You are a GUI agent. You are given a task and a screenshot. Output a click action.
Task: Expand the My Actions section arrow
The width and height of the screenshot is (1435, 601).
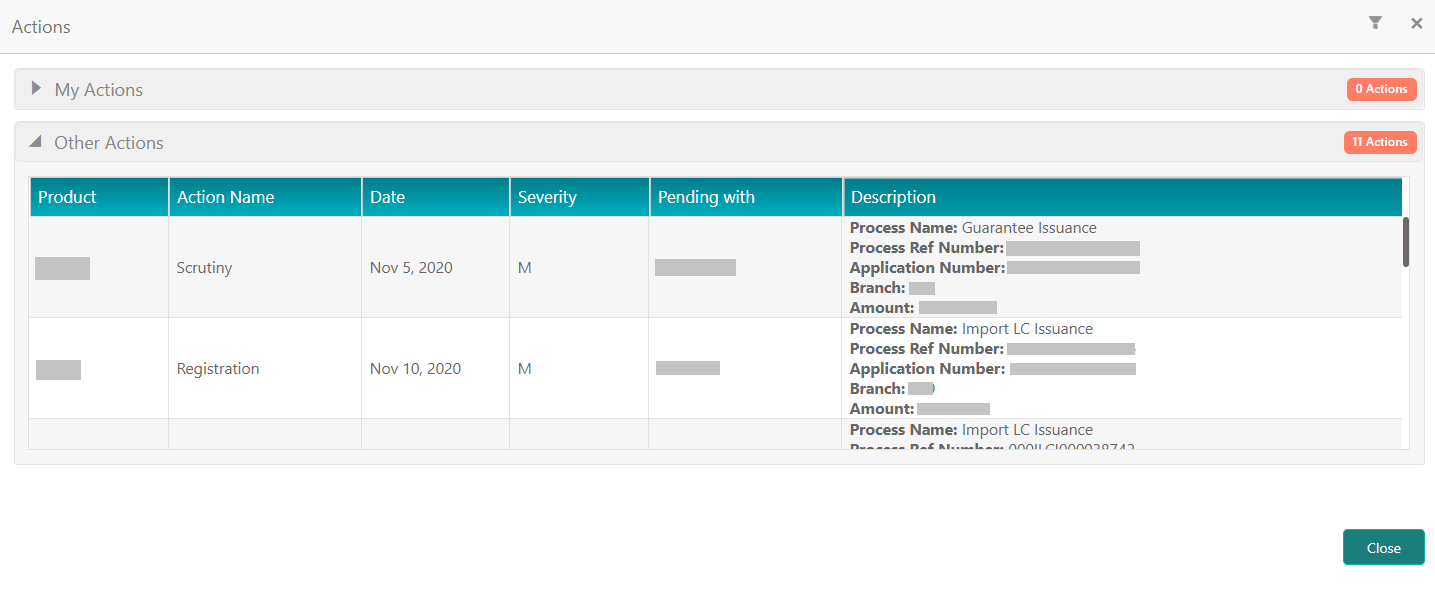click(36, 88)
